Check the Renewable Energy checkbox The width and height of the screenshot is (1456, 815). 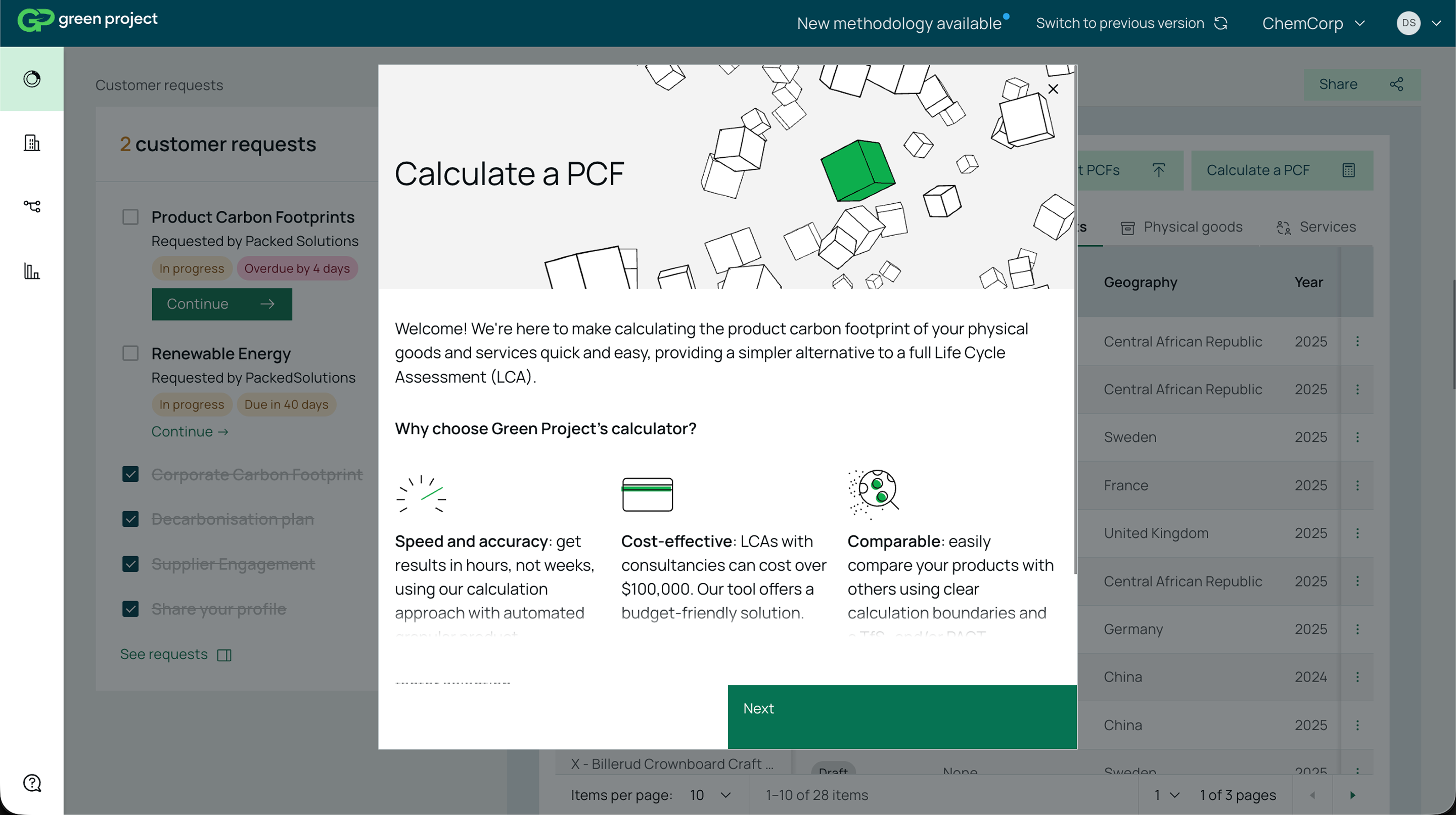[130, 353]
